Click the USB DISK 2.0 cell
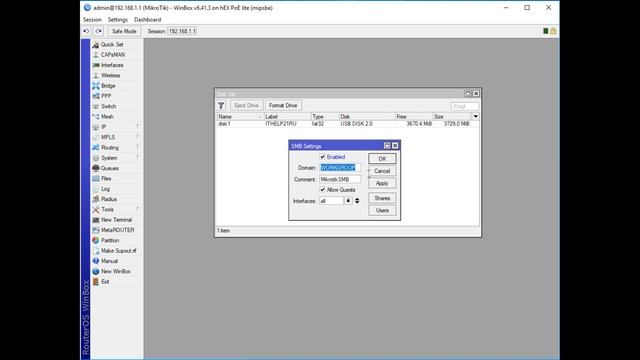640x360 pixels. (356, 124)
